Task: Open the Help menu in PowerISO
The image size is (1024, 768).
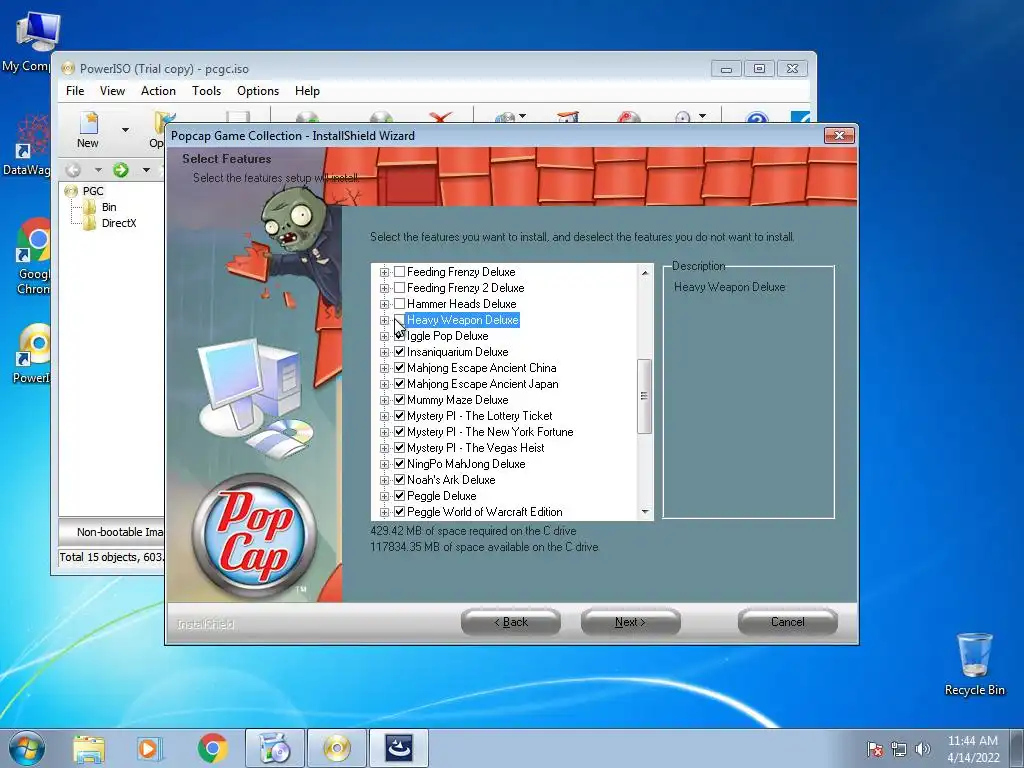Action: click(x=307, y=91)
